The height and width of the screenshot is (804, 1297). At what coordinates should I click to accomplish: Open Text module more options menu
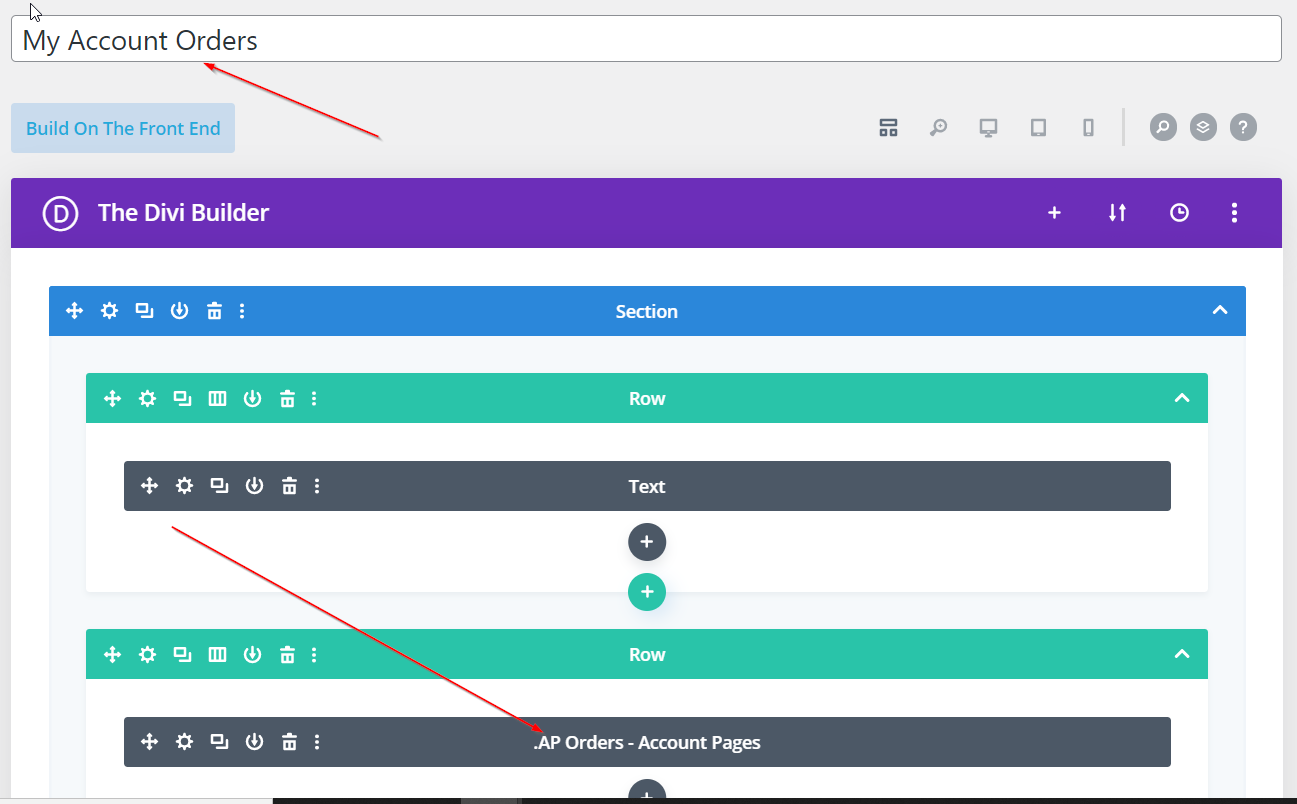(x=317, y=486)
